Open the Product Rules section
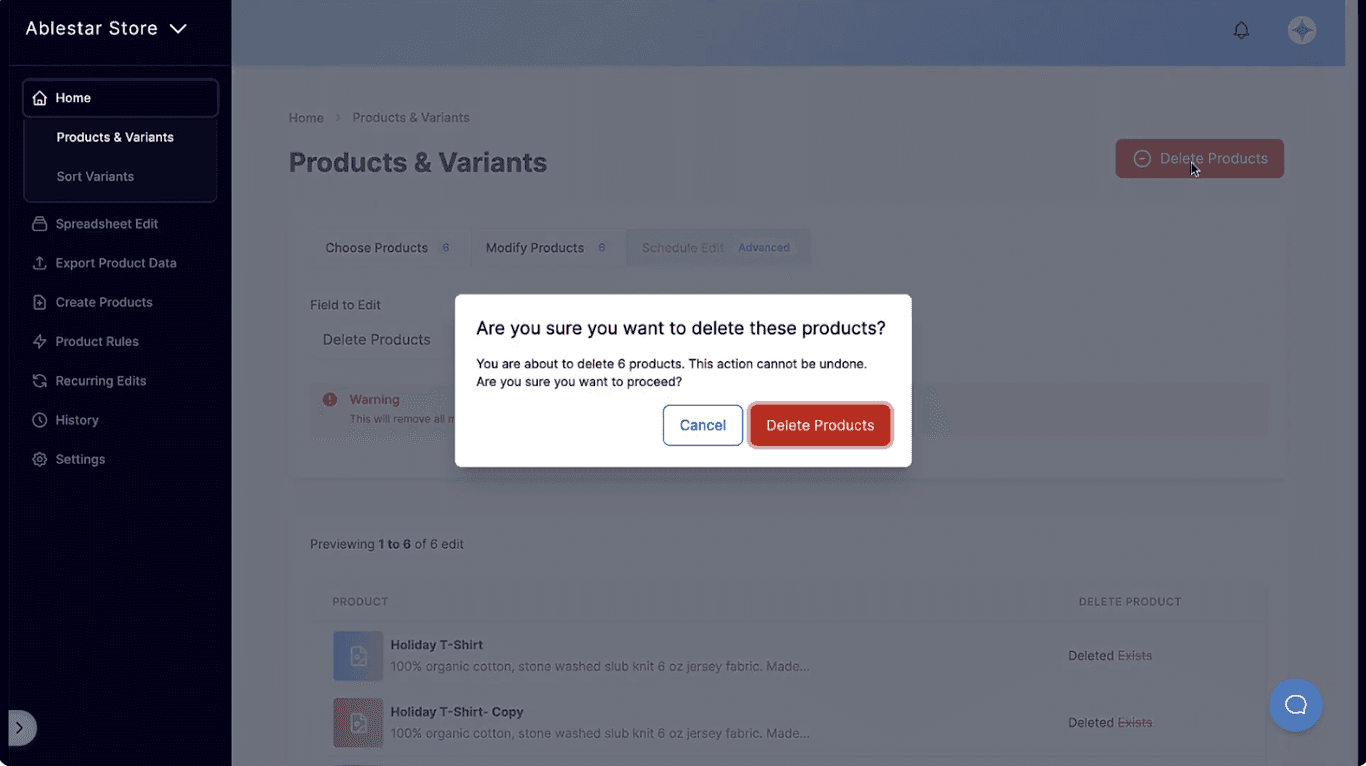Screen dimensions: 1366x766 pos(38,341)
